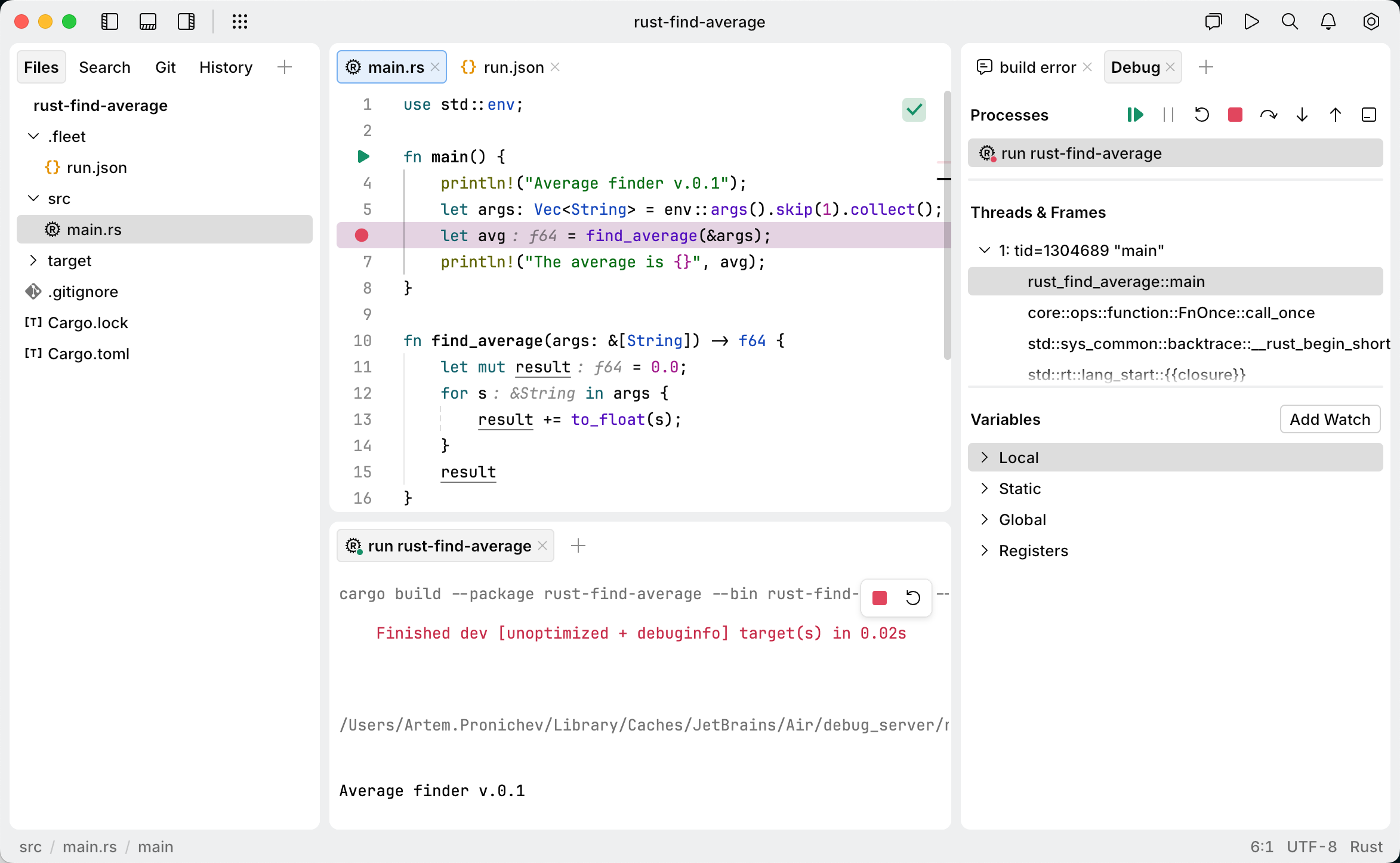
Task: Click the Step Into debugger icon
Action: pyautogui.click(x=1302, y=115)
